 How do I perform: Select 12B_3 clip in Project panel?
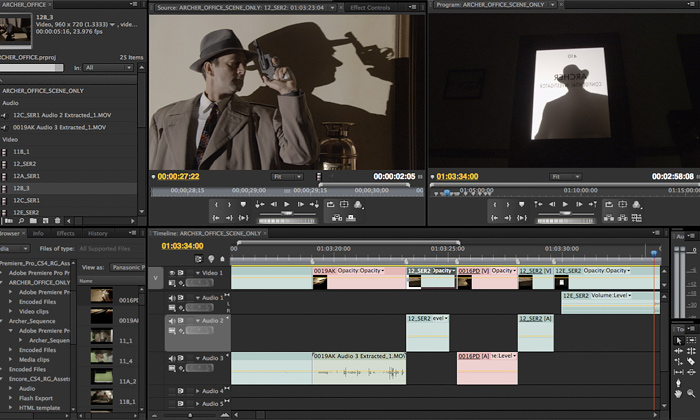tap(68, 188)
